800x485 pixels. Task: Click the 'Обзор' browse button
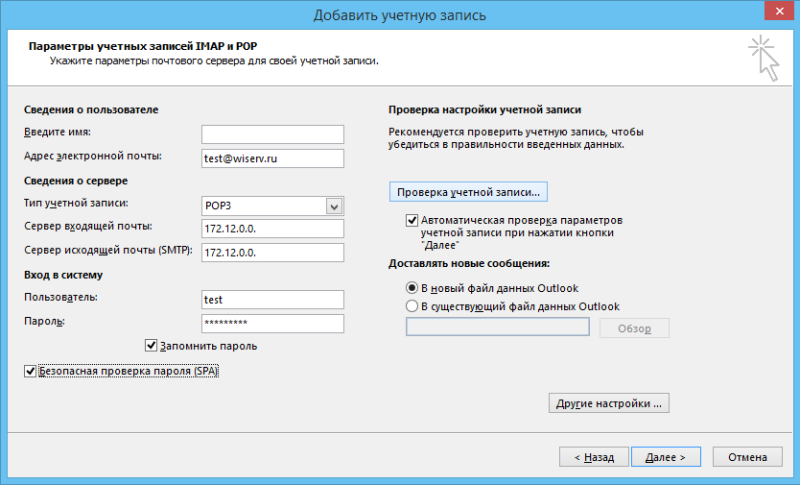point(634,329)
